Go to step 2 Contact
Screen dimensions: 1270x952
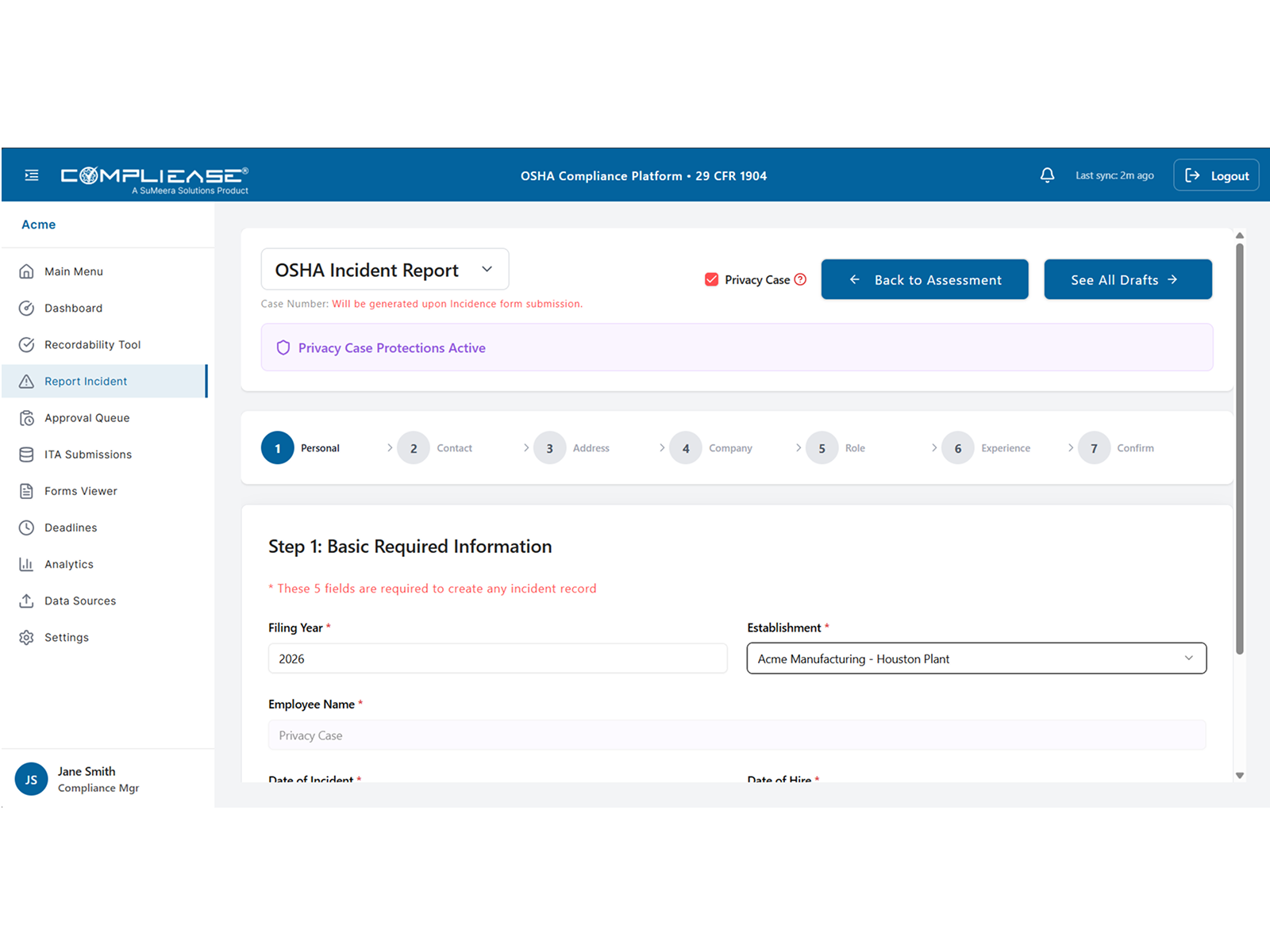(x=414, y=448)
